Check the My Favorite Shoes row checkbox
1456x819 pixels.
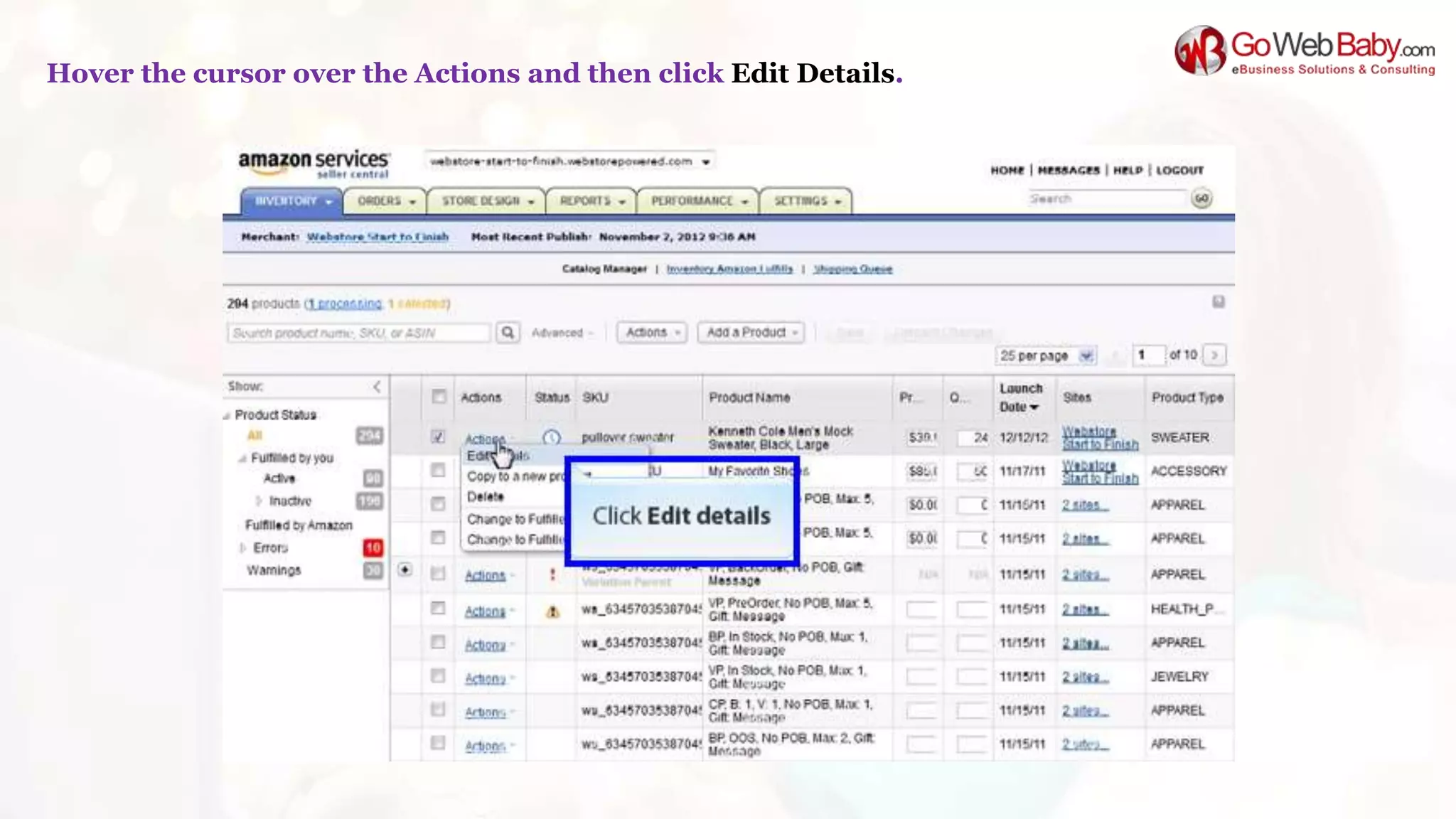pyautogui.click(x=438, y=470)
